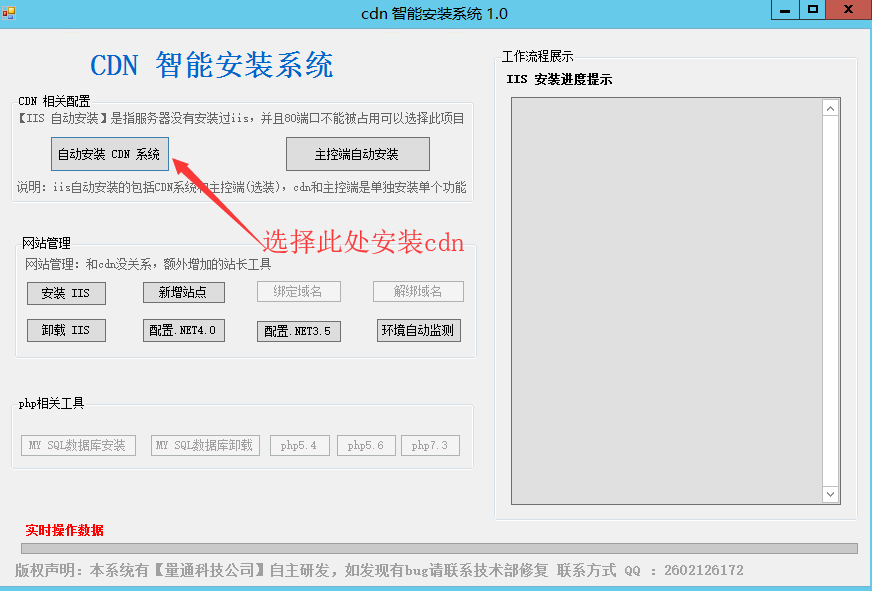Click the app icon in title bar
This screenshot has width=872, height=591.
(9, 11)
